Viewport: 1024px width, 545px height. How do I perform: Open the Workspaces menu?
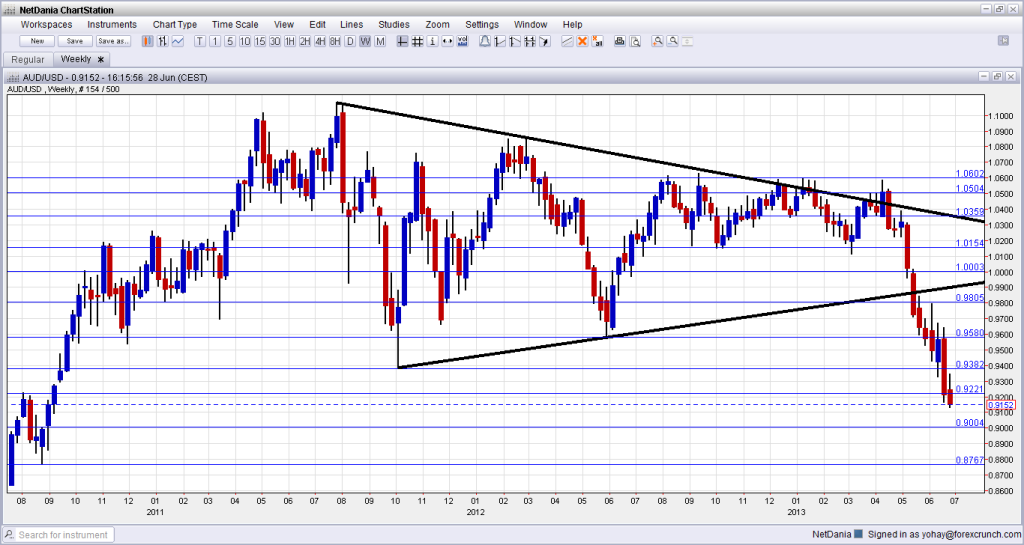tap(46, 24)
